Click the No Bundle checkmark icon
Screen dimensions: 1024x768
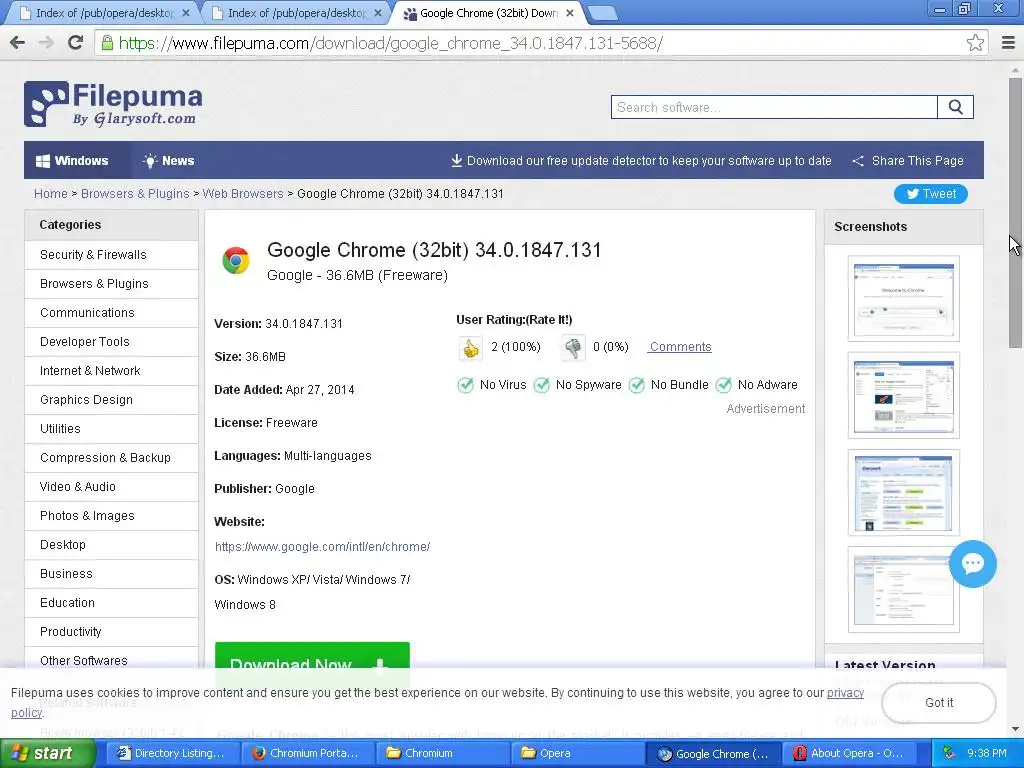(636, 385)
